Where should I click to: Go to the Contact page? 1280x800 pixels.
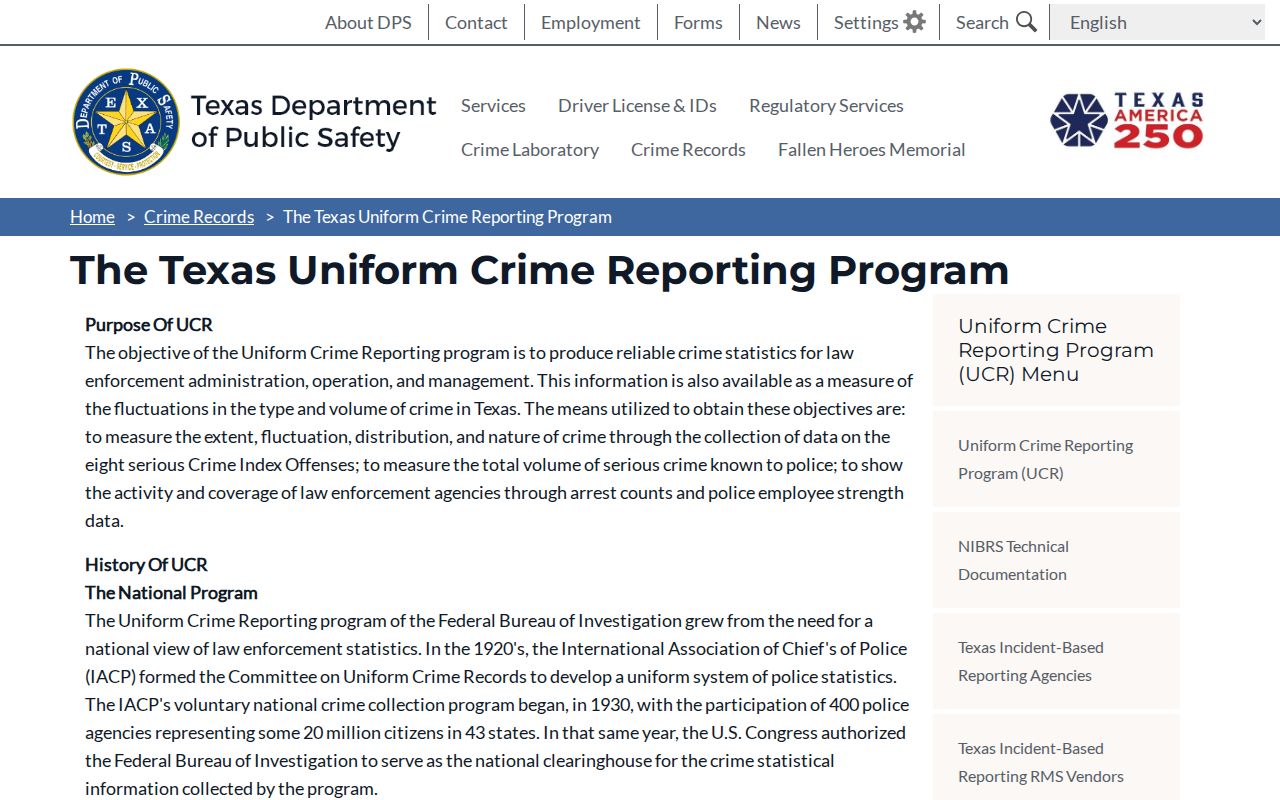click(x=476, y=22)
